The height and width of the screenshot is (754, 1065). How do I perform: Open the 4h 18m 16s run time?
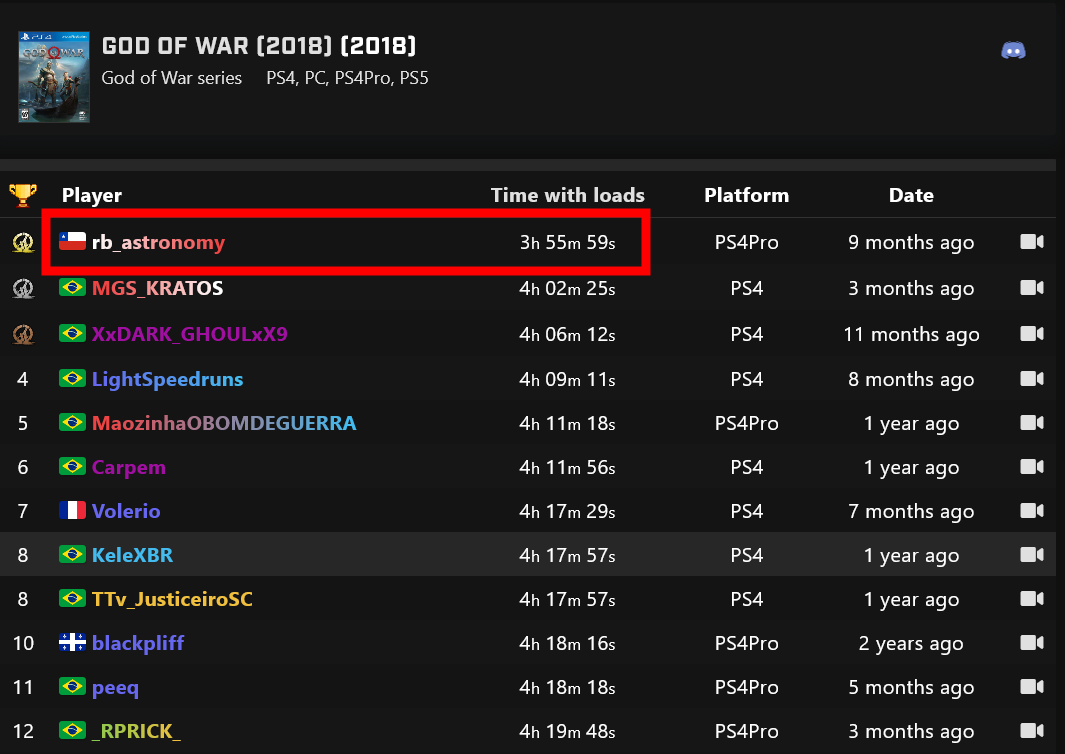(567, 643)
